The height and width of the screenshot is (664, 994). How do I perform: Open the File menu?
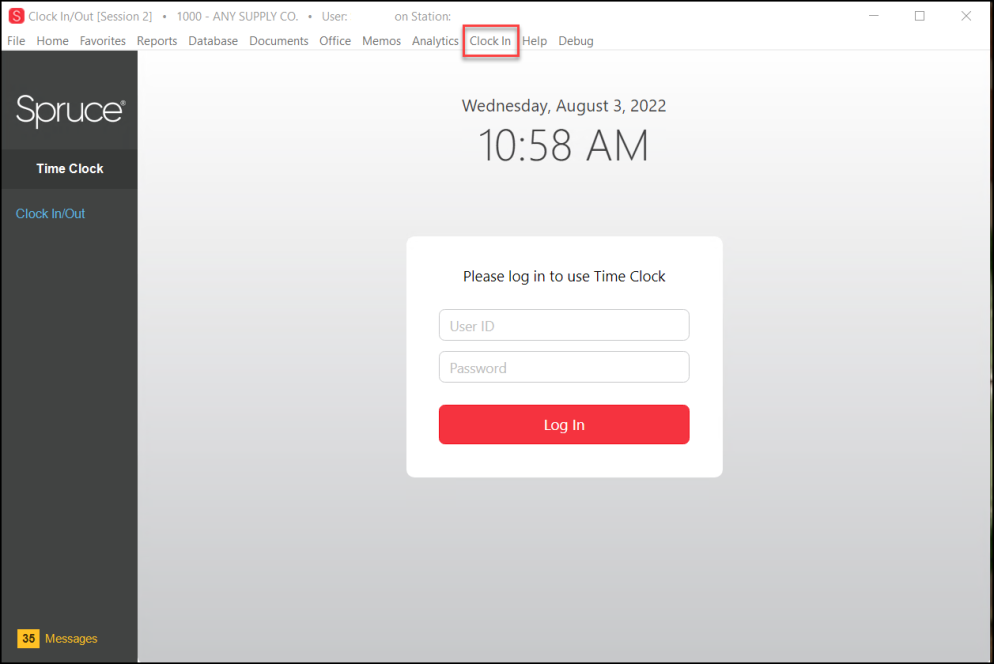16,41
